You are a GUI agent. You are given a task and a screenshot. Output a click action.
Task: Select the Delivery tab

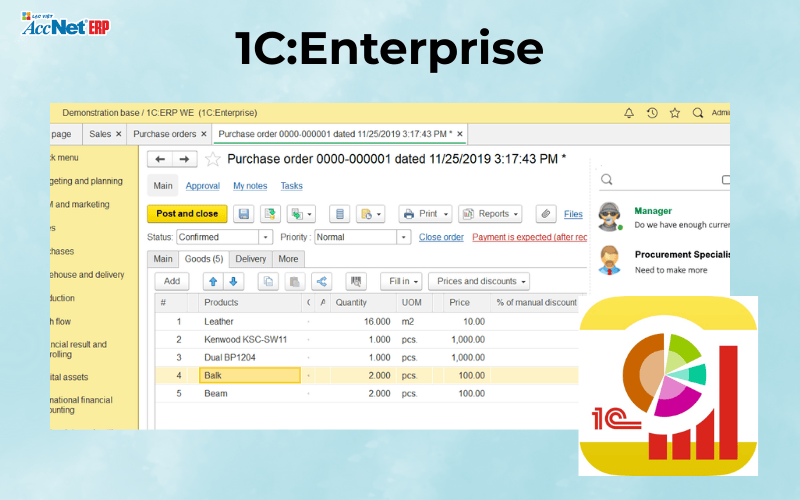[x=251, y=259]
